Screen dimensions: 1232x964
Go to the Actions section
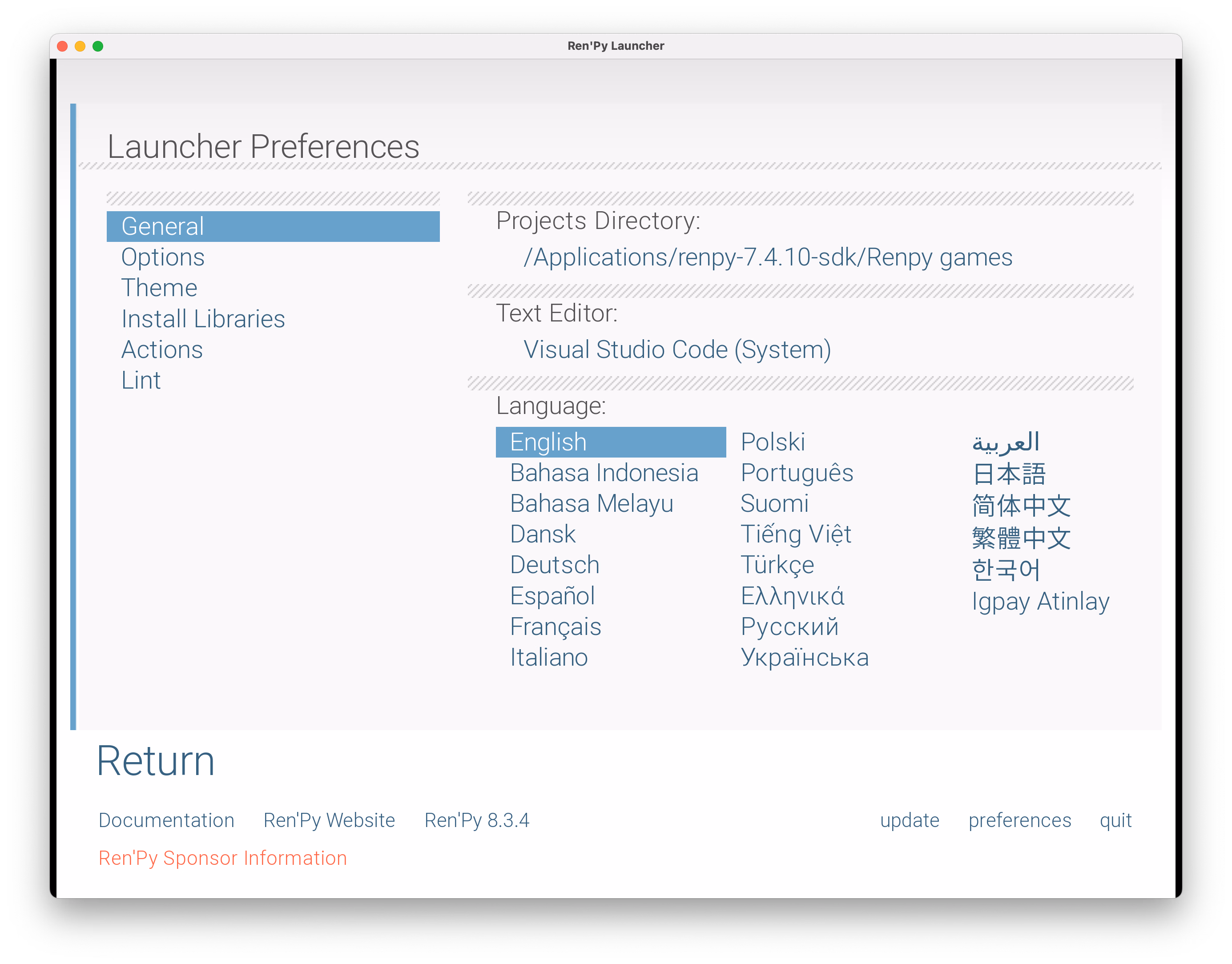tap(162, 349)
